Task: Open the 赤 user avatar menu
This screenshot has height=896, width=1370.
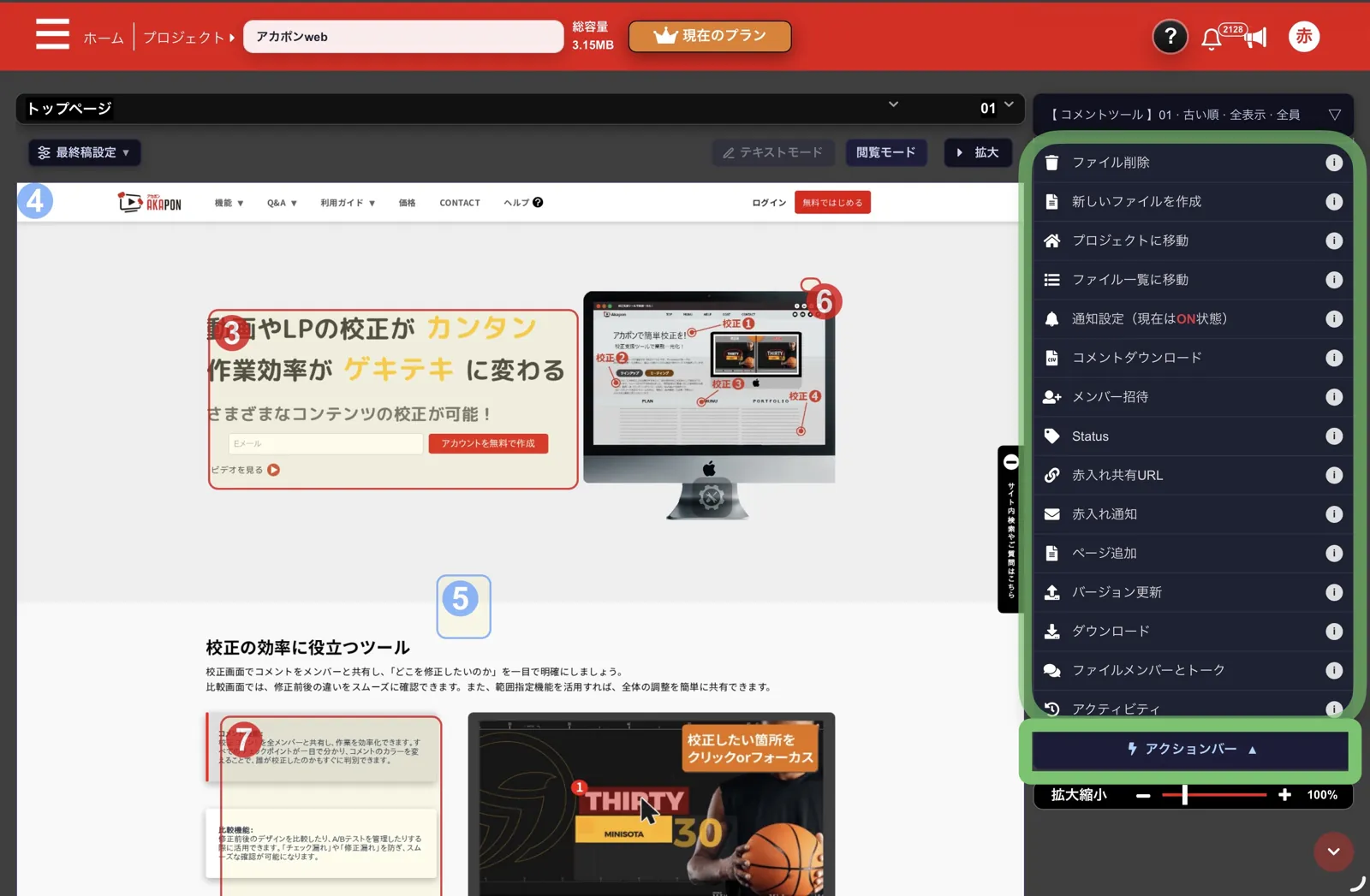Action: coord(1303,36)
